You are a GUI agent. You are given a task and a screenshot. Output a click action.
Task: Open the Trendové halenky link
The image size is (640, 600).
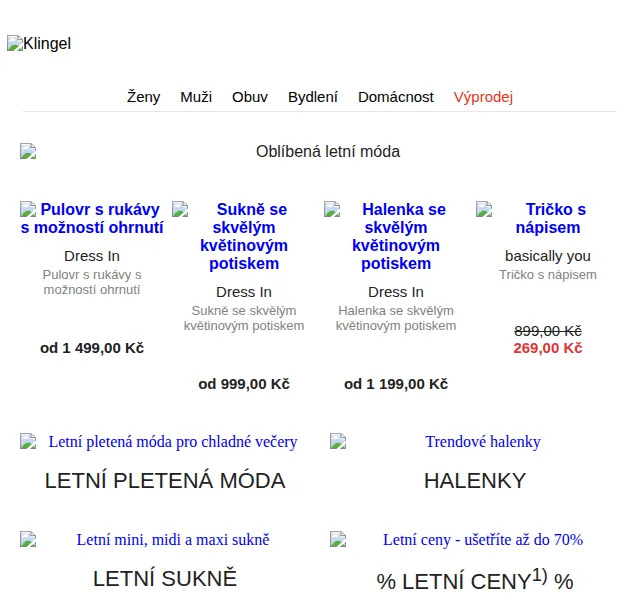pos(483,442)
